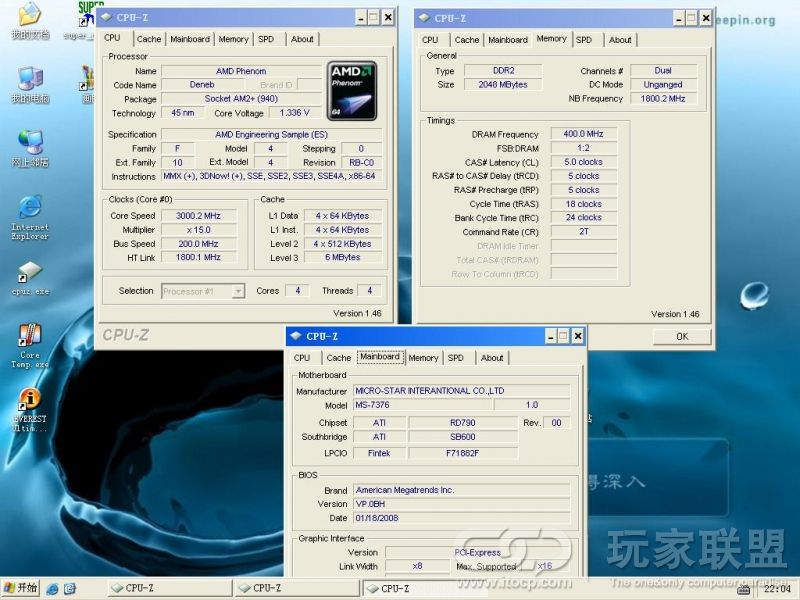
Task: Launch the Internet Explorer desktop shortcut
Action: pyautogui.click(x=30, y=217)
